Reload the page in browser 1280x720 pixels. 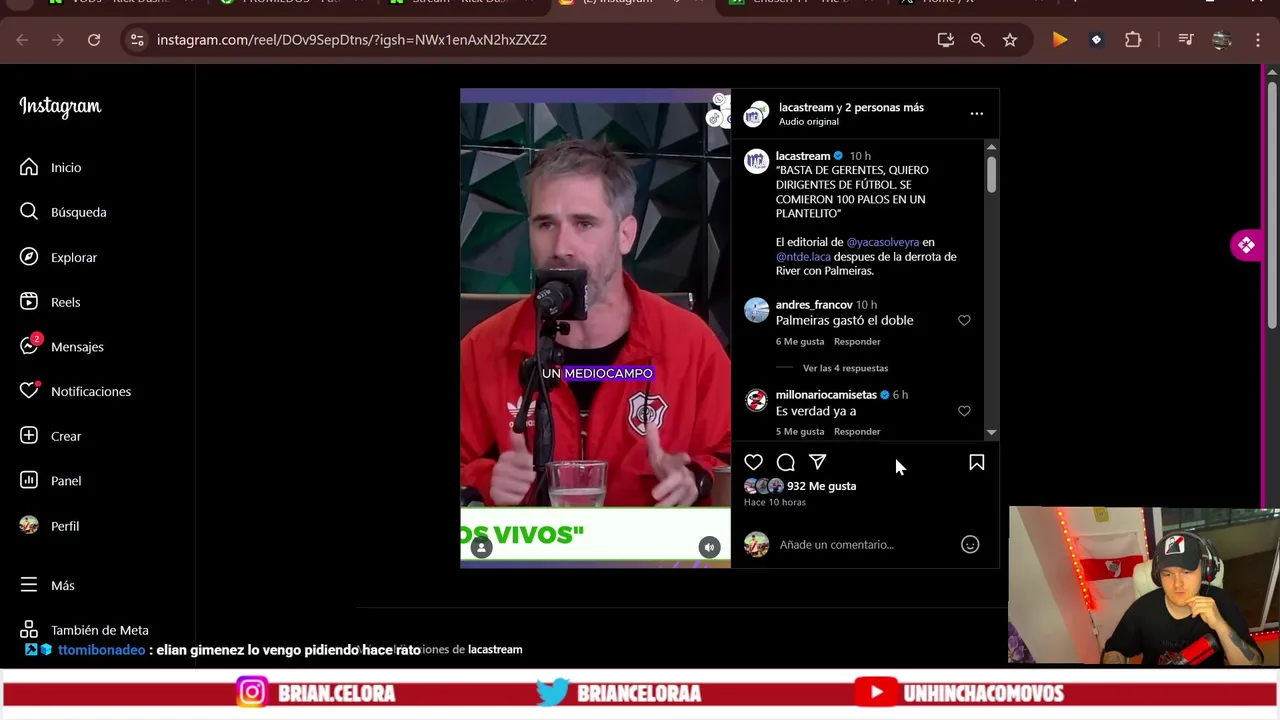(94, 40)
